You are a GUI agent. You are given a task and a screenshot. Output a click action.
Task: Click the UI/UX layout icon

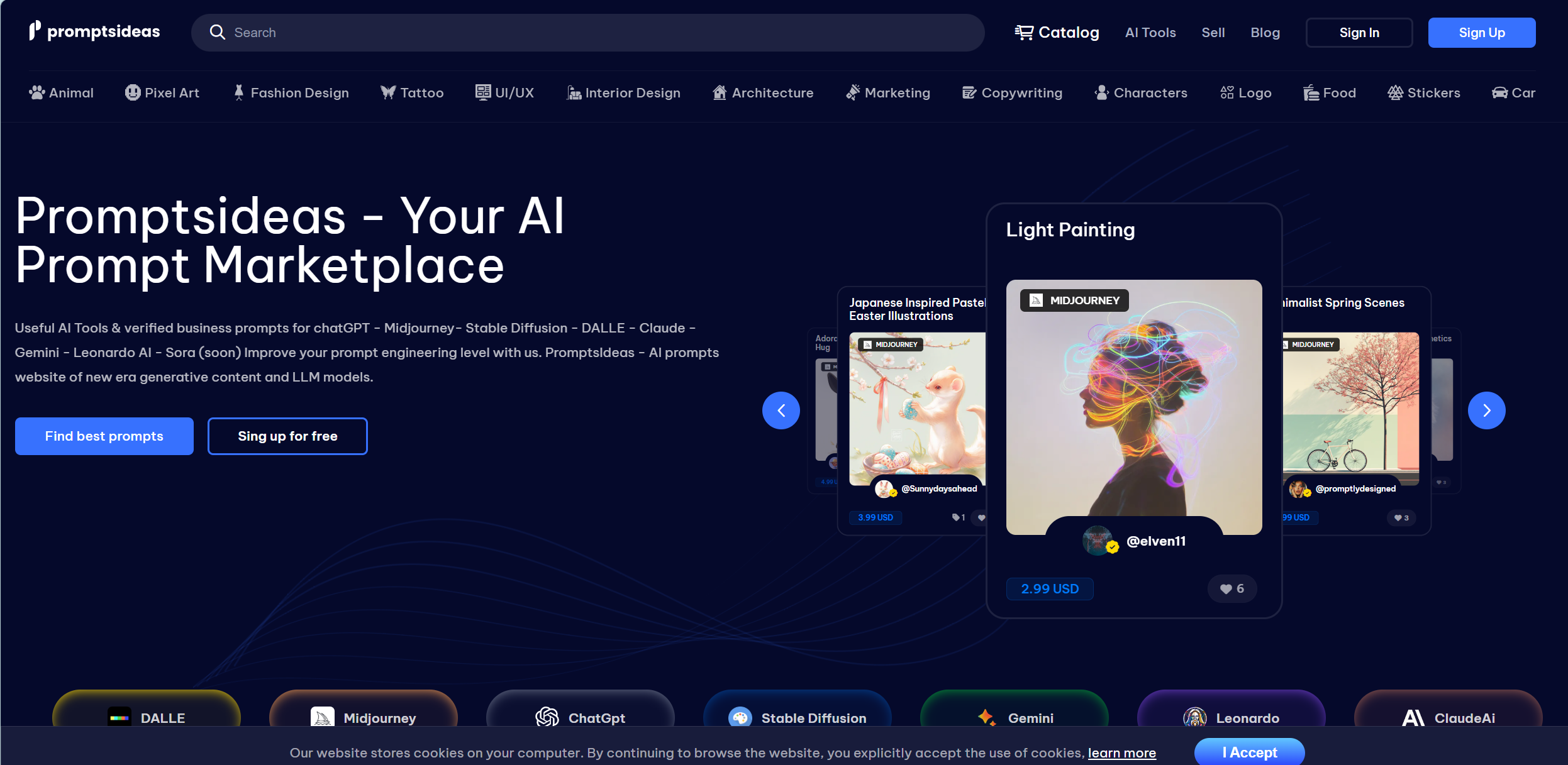pyautogui.click(x=483, y=93)
